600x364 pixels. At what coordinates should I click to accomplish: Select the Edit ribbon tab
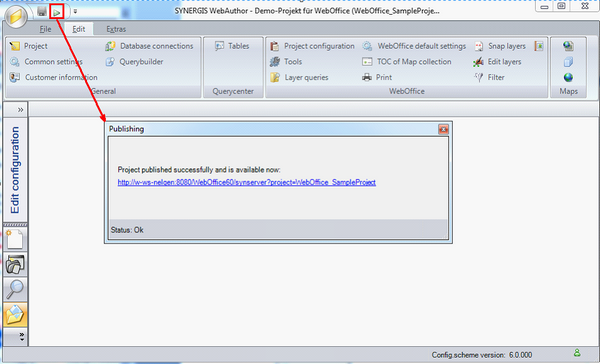[79, 29]
